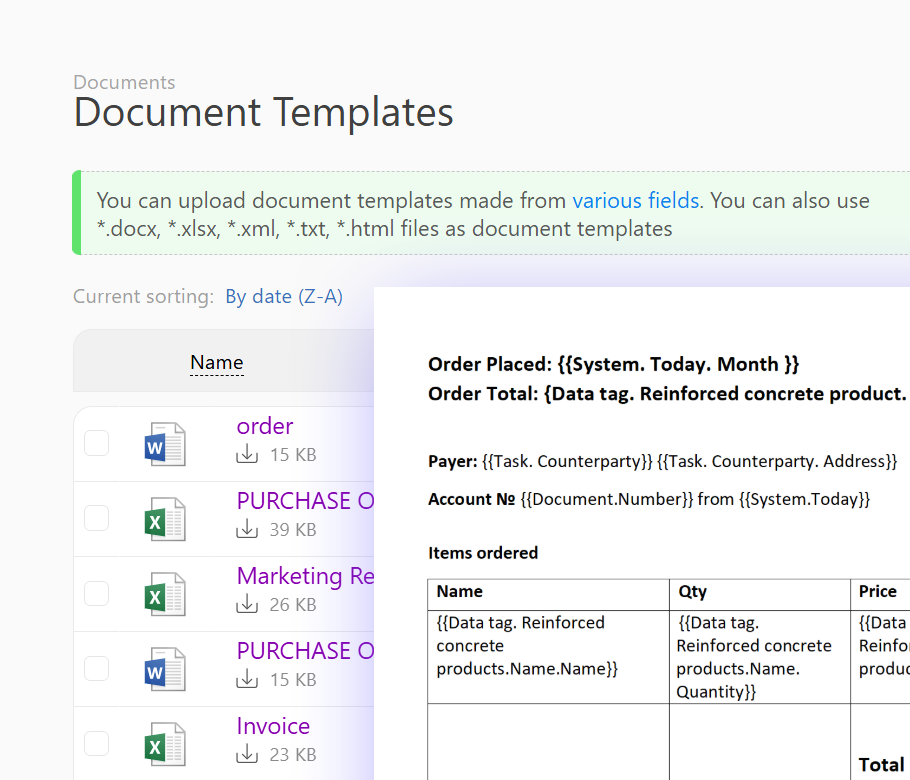Click the 15 KB size under order
910x780 pixels.
(x=293, y=454)
